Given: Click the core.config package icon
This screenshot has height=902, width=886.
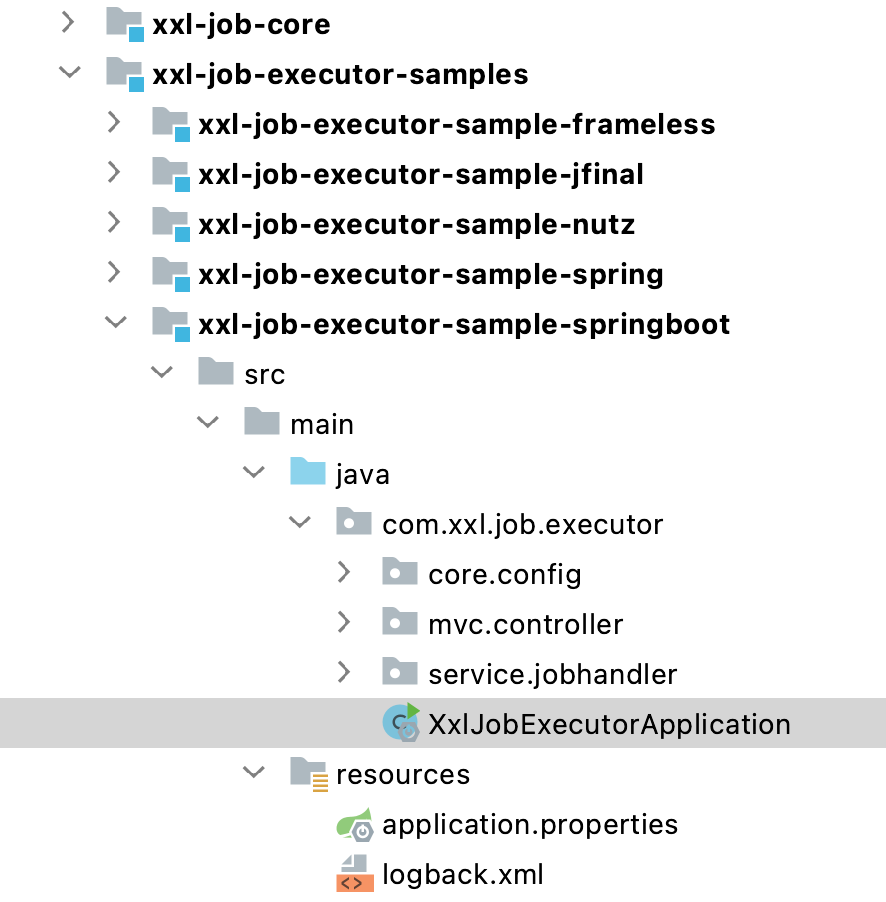Looking at the screenshot, I should click(401, 573).
